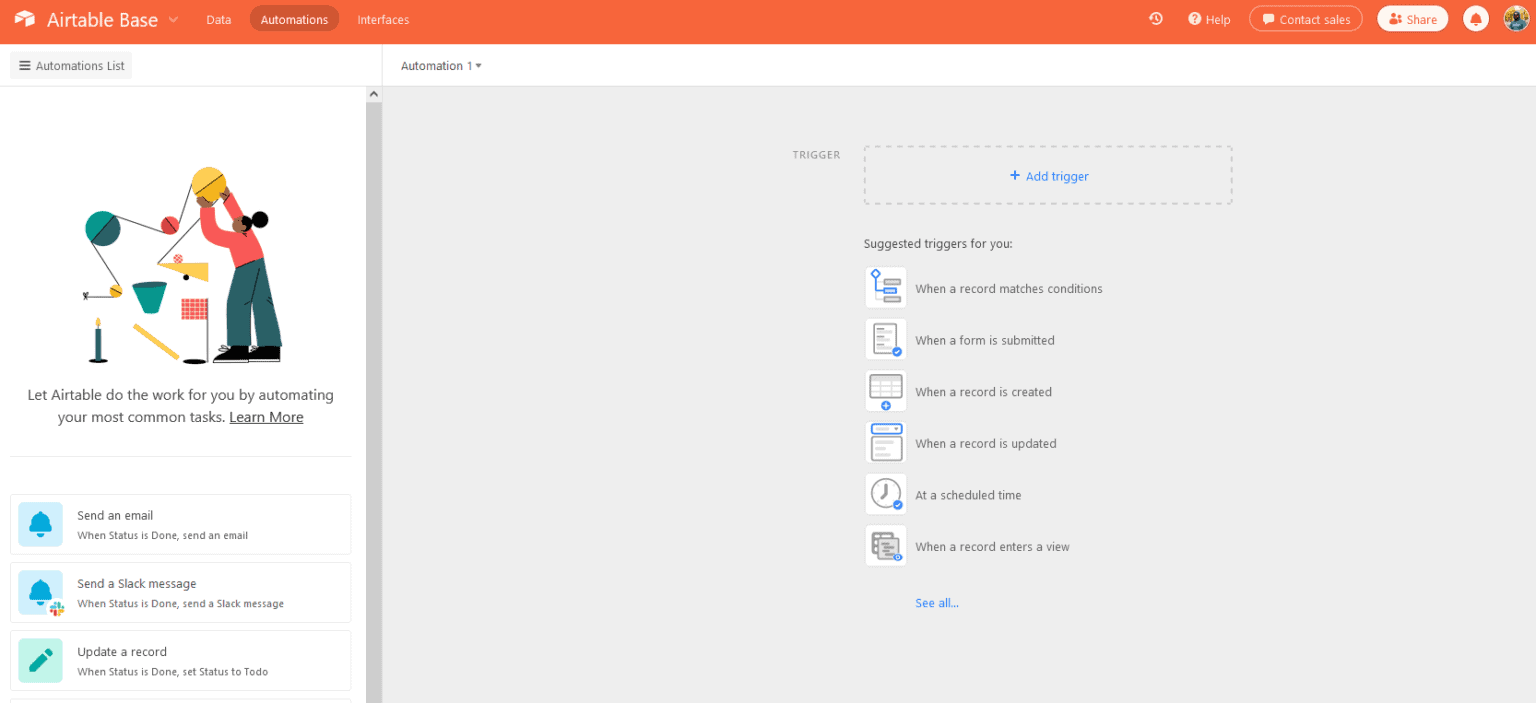Click the 'When a record enters a view' icon
Viewport: 1536px width, 703px height.
click(x=886, y=546)
